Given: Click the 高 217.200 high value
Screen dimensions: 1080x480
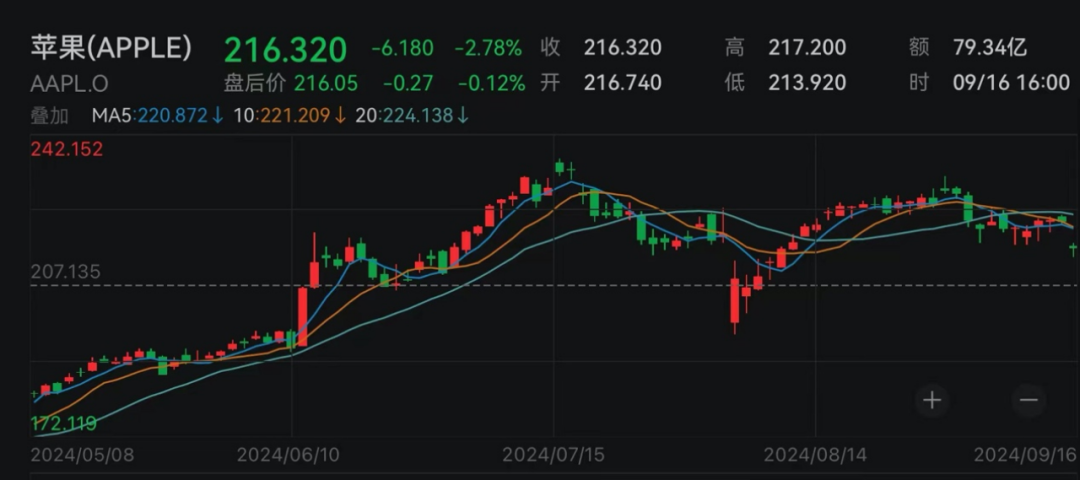Looking at the screenshot, I should click(x=785, y=48).
